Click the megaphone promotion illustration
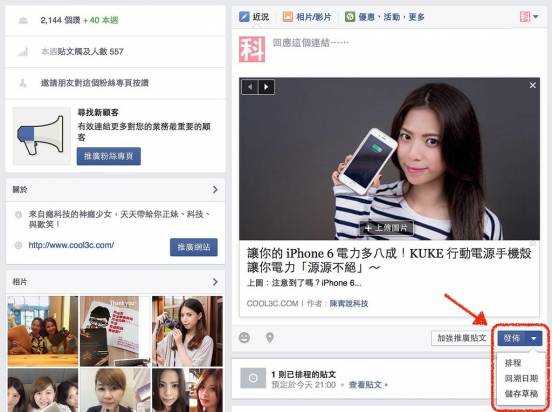The image size is (552, 412). pyautogui.click(x=42, y=136)
